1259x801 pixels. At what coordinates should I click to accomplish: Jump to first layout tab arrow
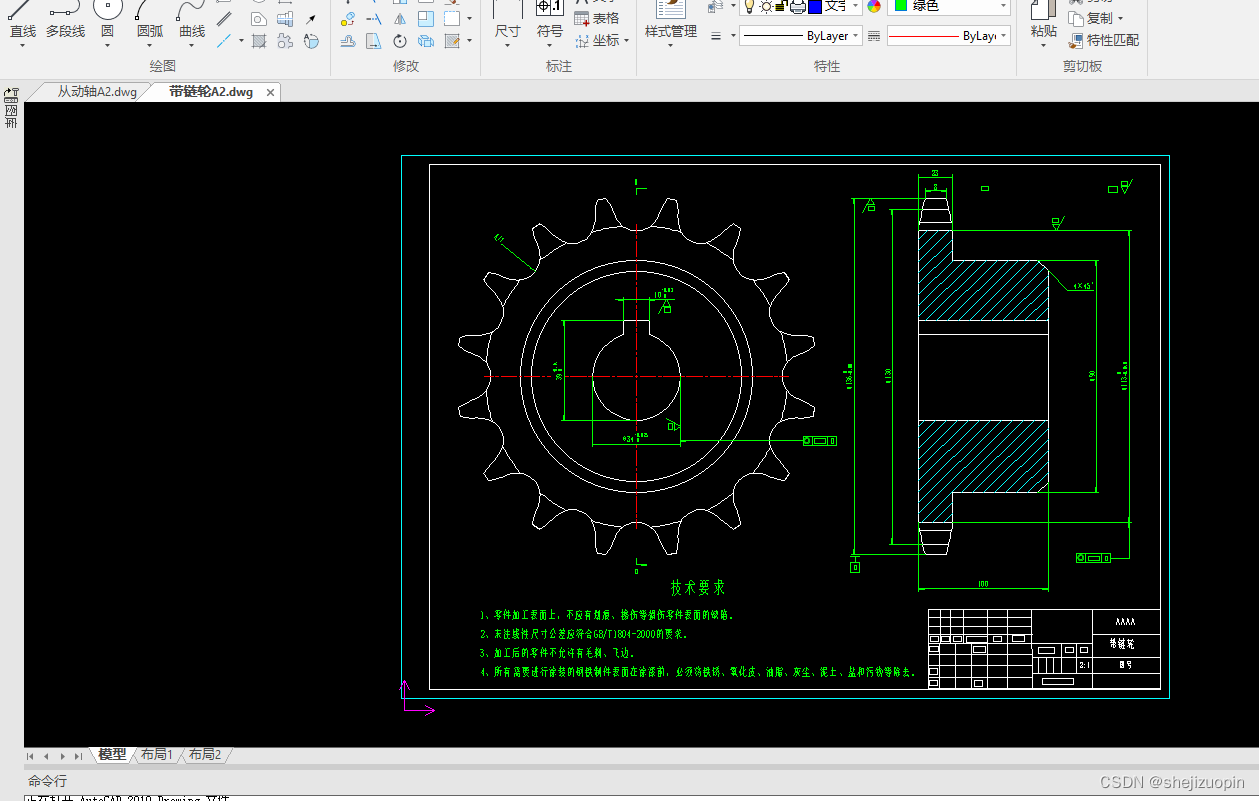pos(31,756)
